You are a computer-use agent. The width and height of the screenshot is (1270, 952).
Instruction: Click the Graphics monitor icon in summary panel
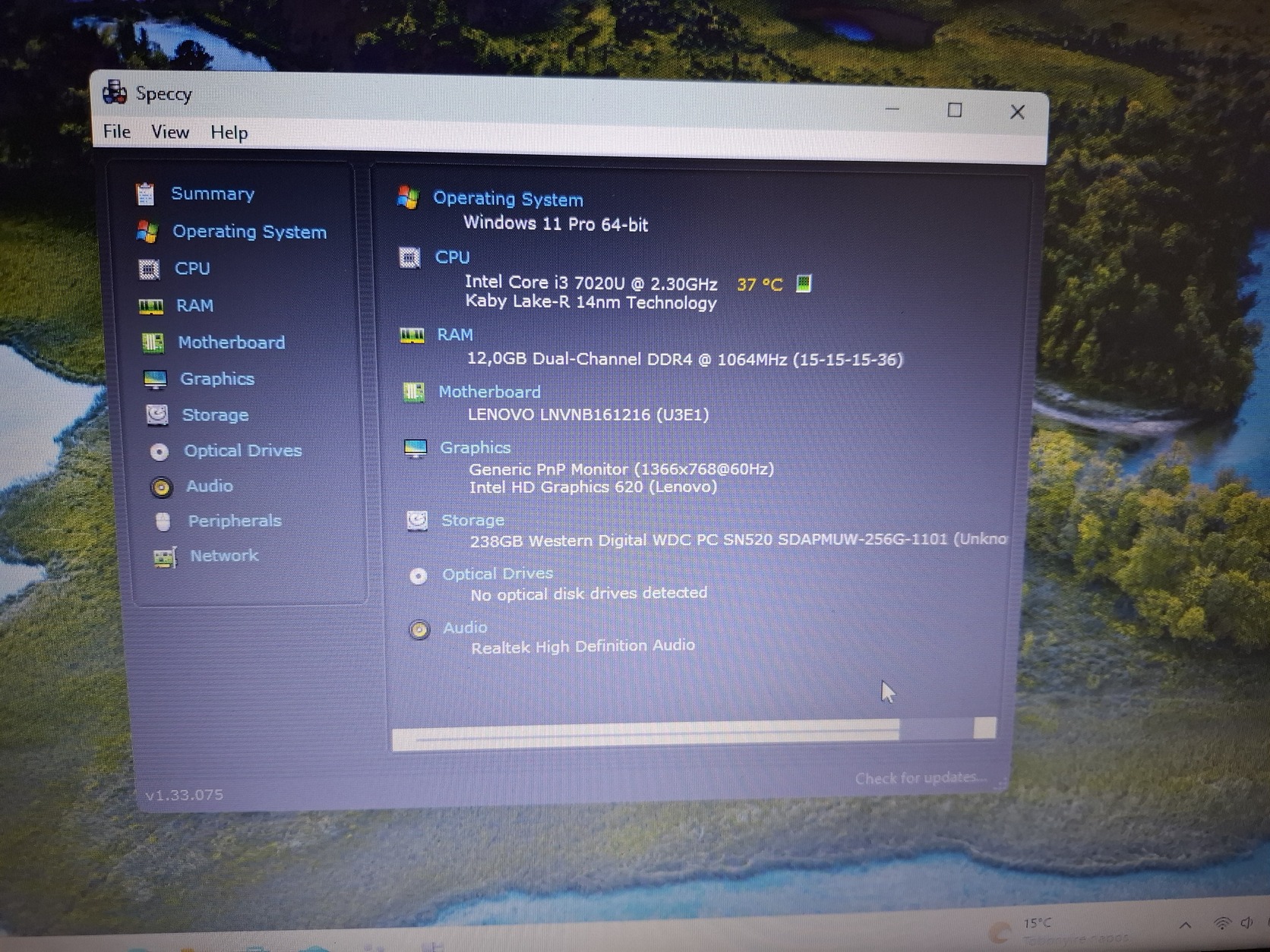(415, 449)
